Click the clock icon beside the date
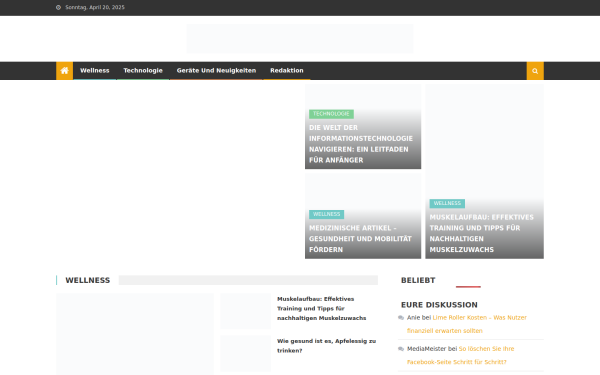600x375 pixels. click(x=58, y=7)
